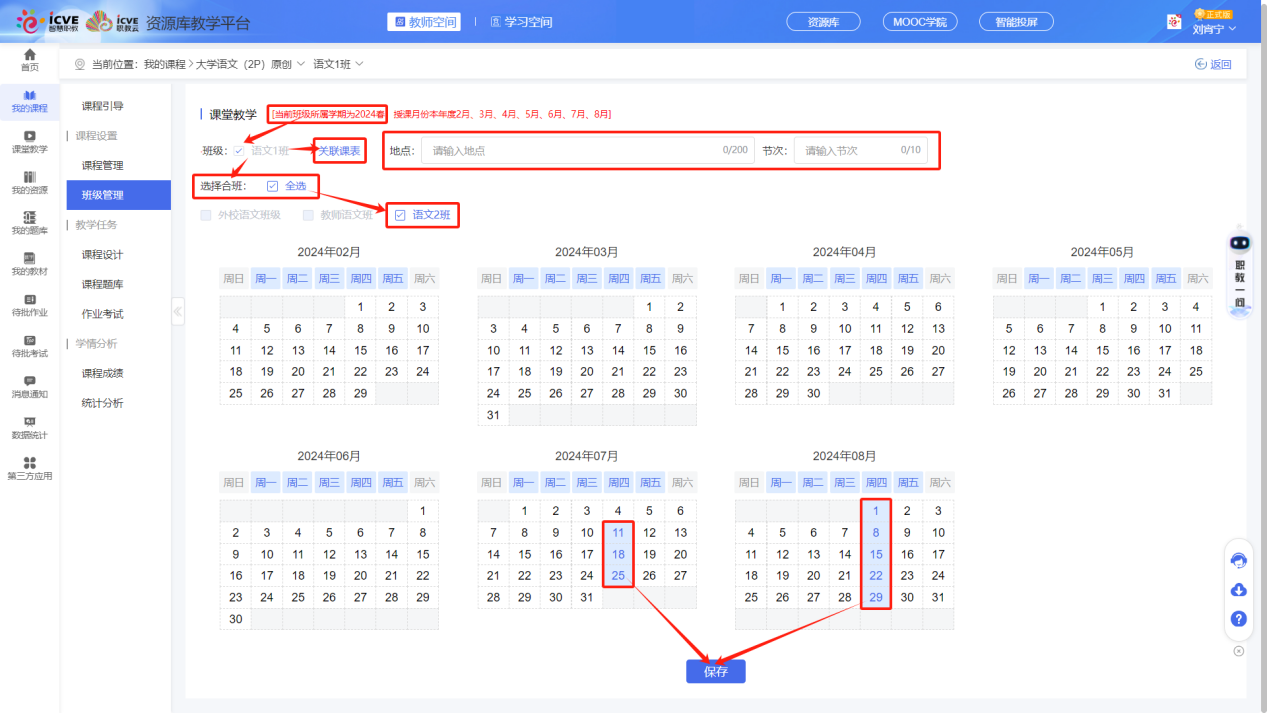Check the 外校语文班级 checkbox
Viewport: 1267px width, 713px height.
pyautogui.click(x=206, y=215)
